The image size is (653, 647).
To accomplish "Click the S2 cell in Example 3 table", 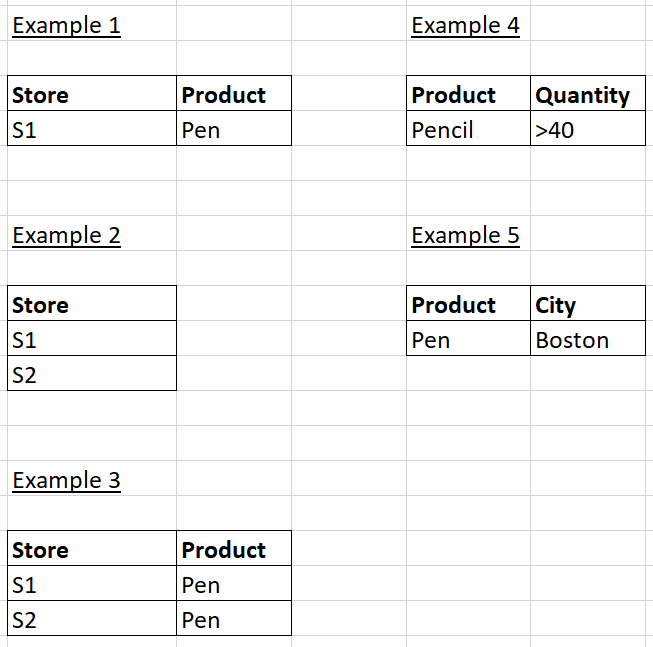I will (91, 620).
